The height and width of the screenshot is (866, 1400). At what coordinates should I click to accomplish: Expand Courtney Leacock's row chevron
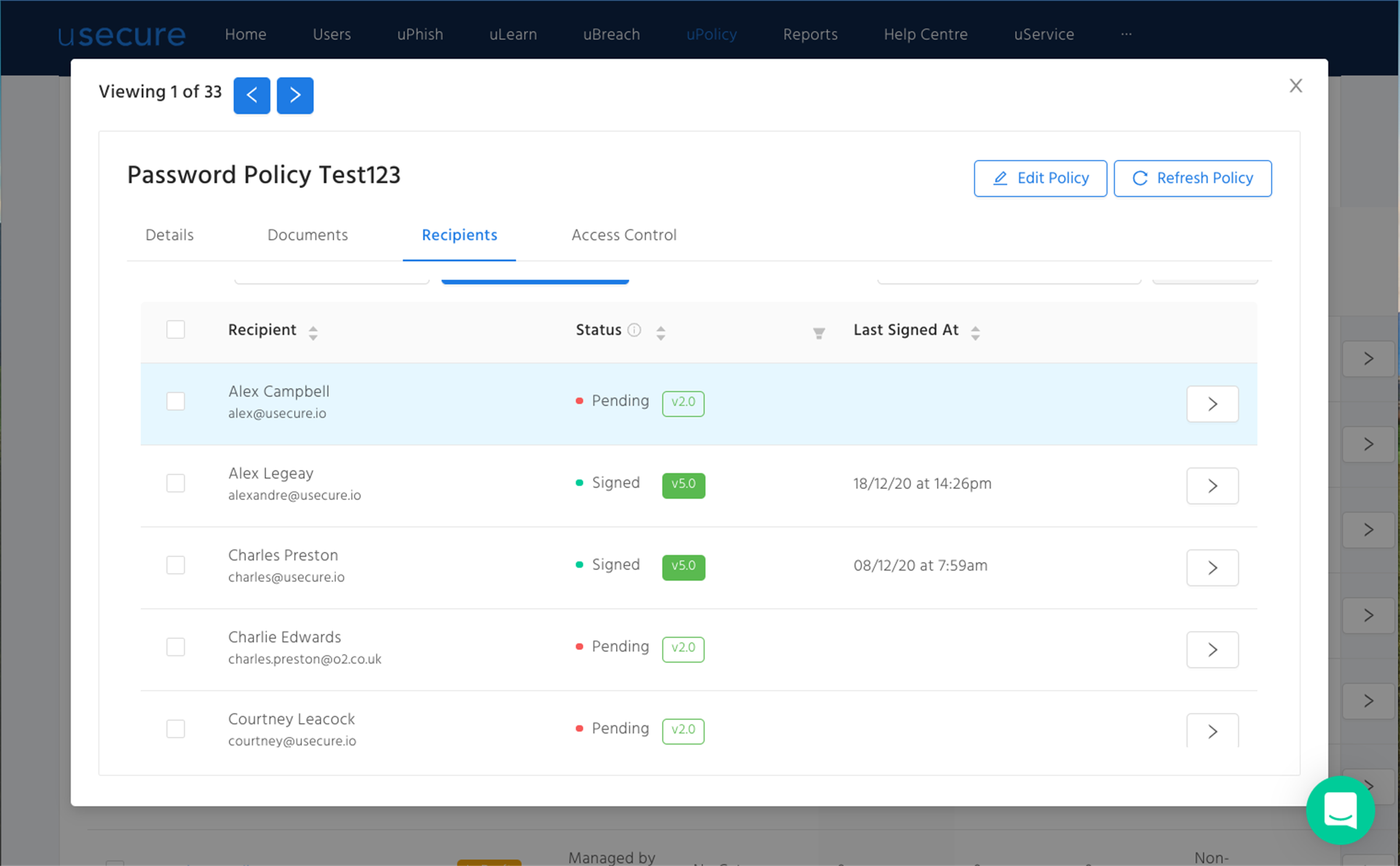pyautogui.click(x=1212, y=730)
